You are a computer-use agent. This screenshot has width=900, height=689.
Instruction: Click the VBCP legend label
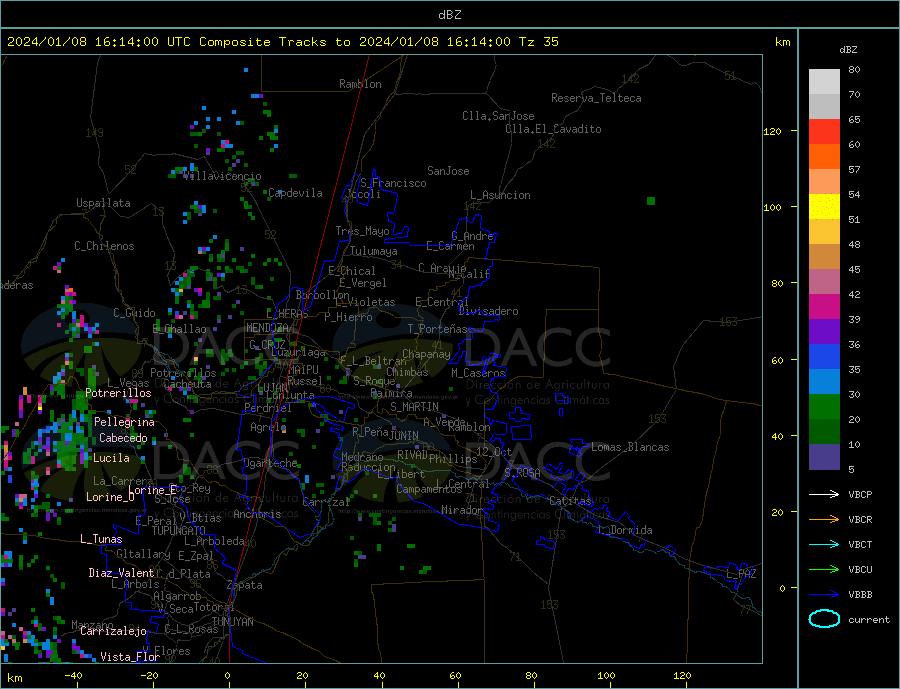pyautogui.click(x=860, y=494)
